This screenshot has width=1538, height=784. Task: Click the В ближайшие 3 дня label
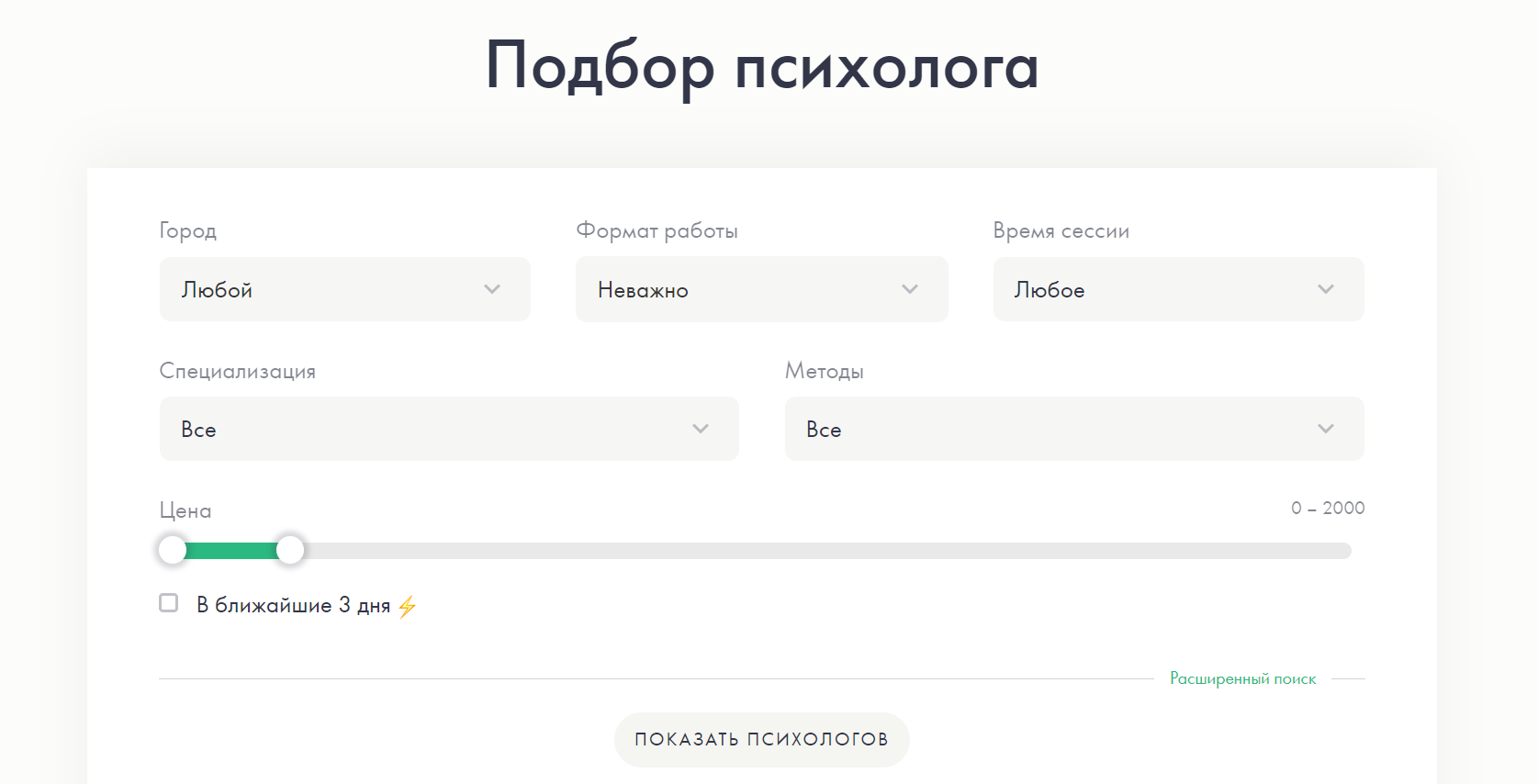(x=293, y=605)
